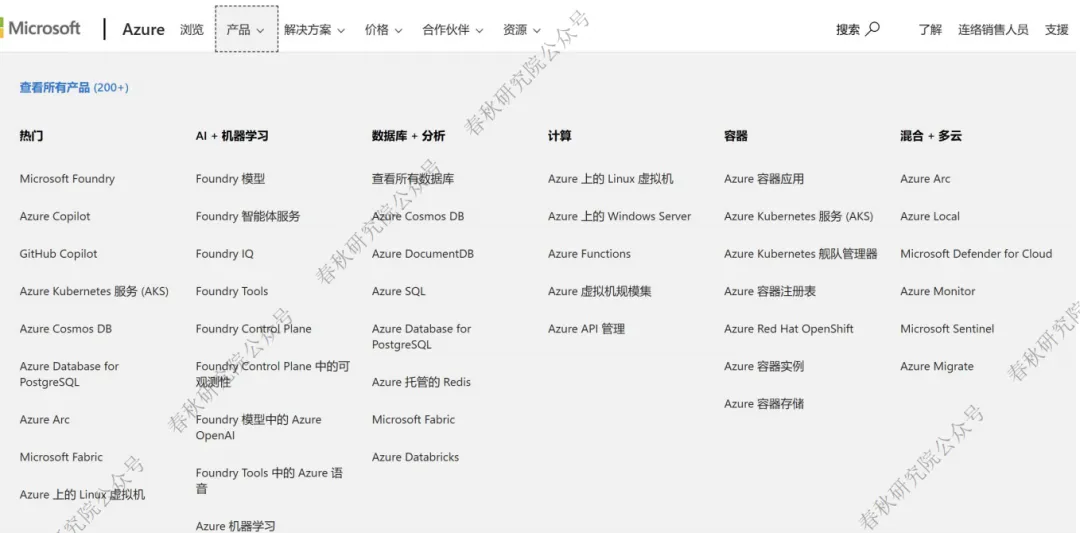The image size is (1080, 533).
Task: Open Microsoft Fabric under 热门
Action: point(61,457)
